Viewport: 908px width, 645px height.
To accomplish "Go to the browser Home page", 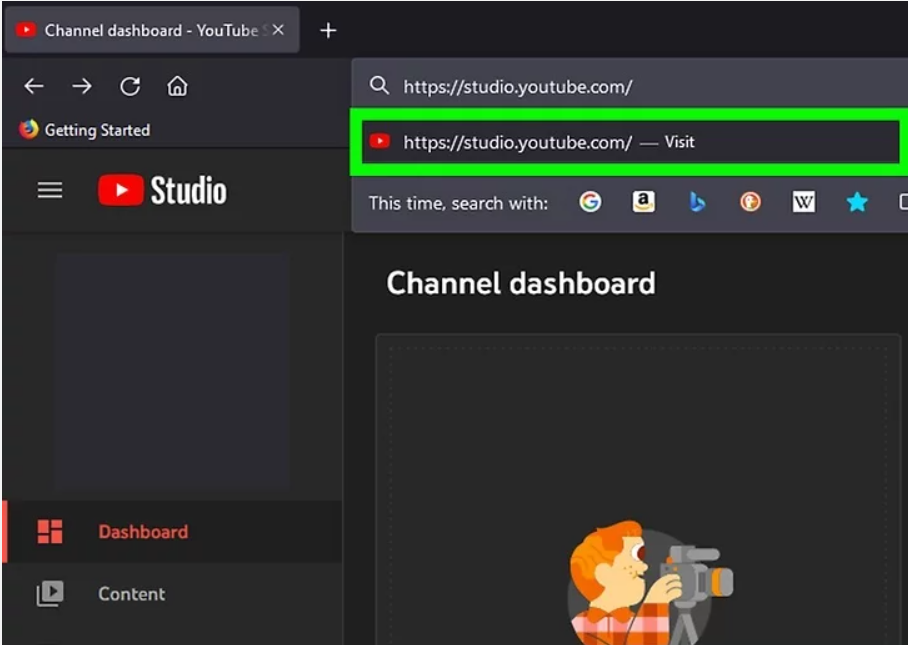I will tap(177, 86).
